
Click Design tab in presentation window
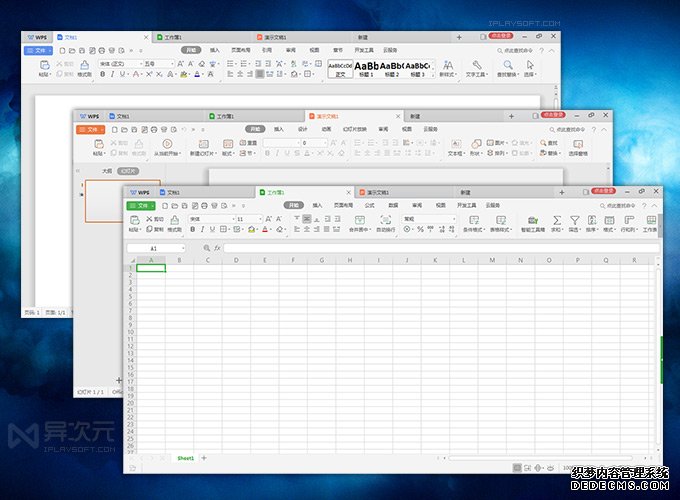[302, 129]
